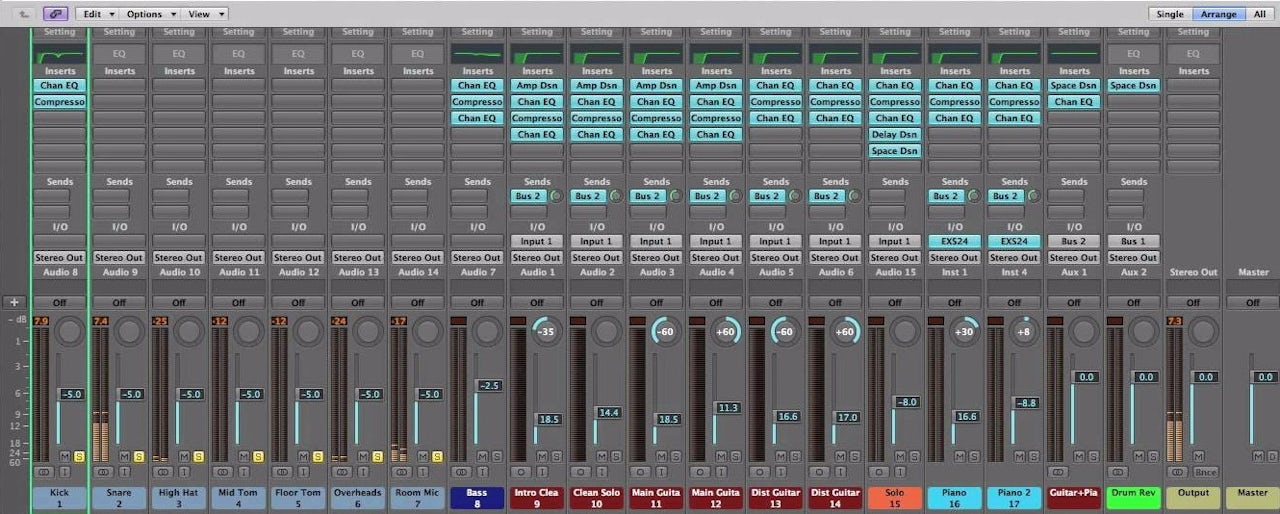1280x514 pixels.
Task: Mute the Snare channel
Action: pyautogui.click(x=125, y=456)
